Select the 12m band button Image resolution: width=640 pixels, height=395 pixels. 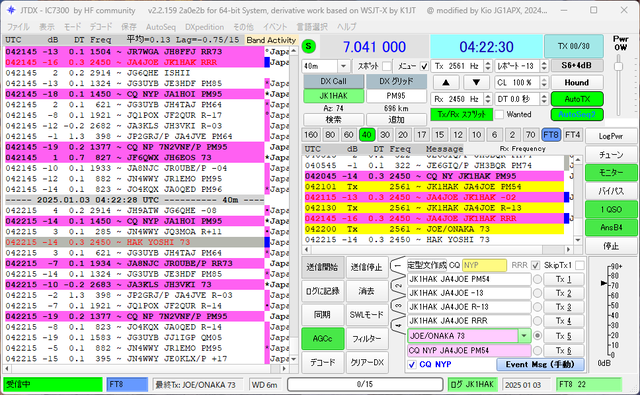tap(458, 135)
